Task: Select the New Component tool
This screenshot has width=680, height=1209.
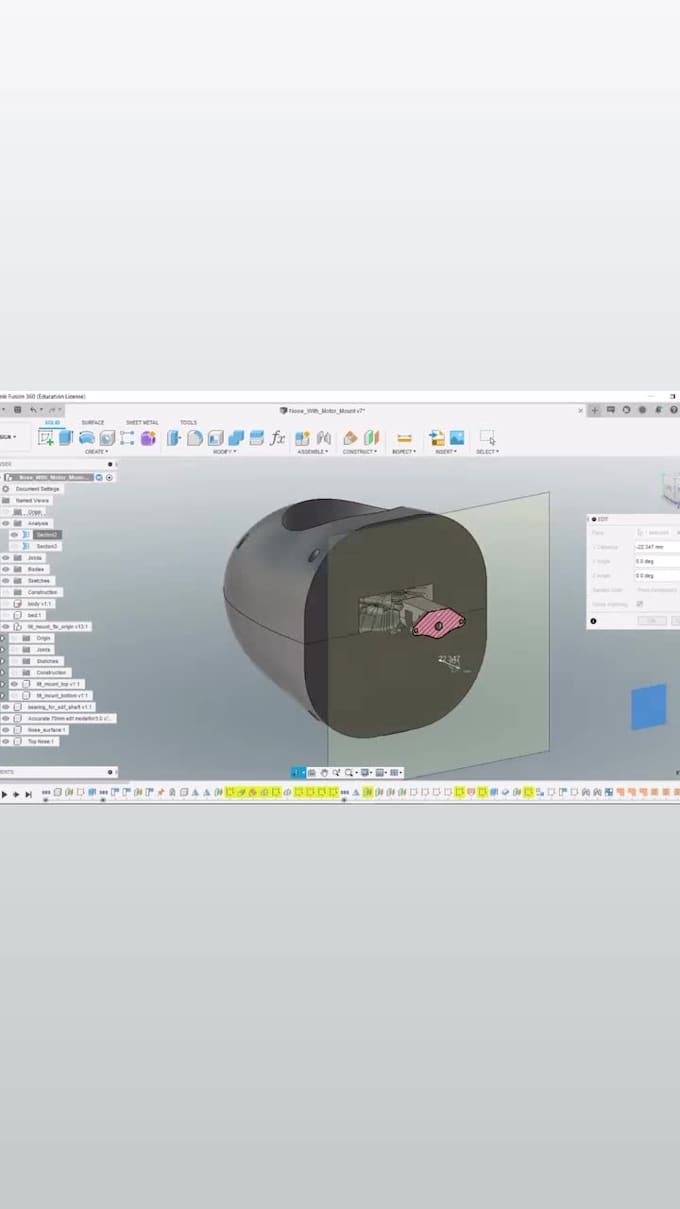Action: 302,437
